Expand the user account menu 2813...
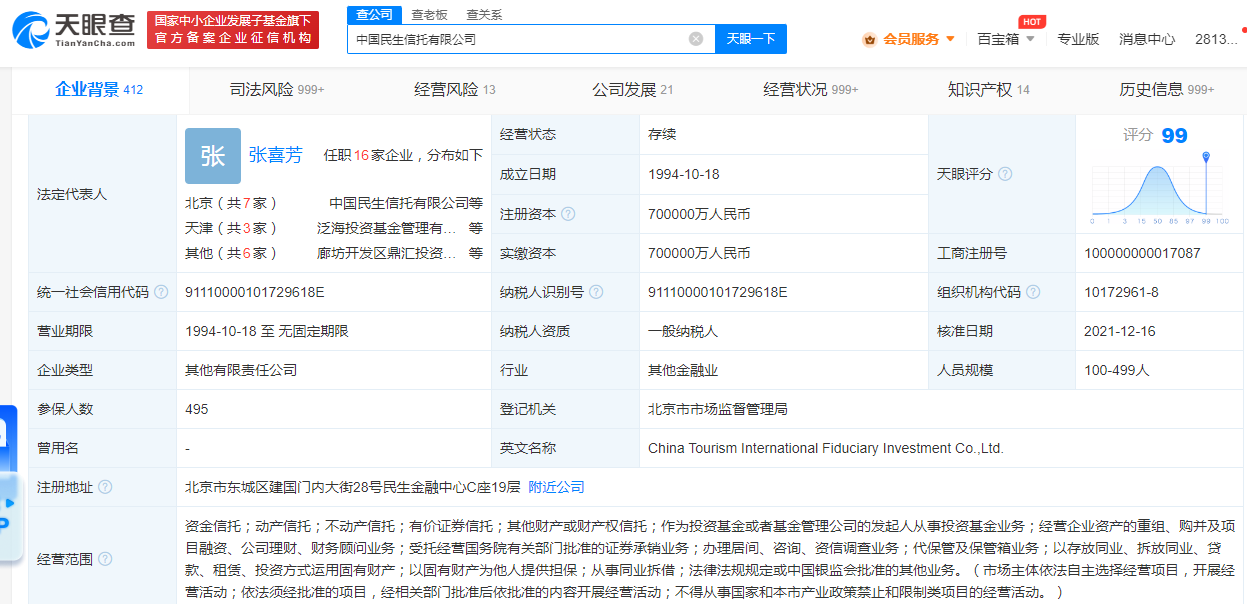 [1218, 39]
